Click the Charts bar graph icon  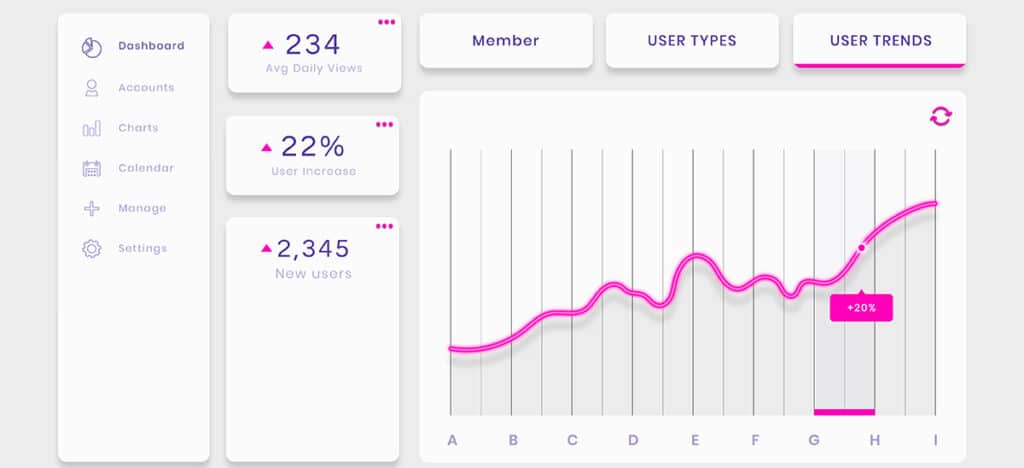pyautogui.click(x=91, y=128)
